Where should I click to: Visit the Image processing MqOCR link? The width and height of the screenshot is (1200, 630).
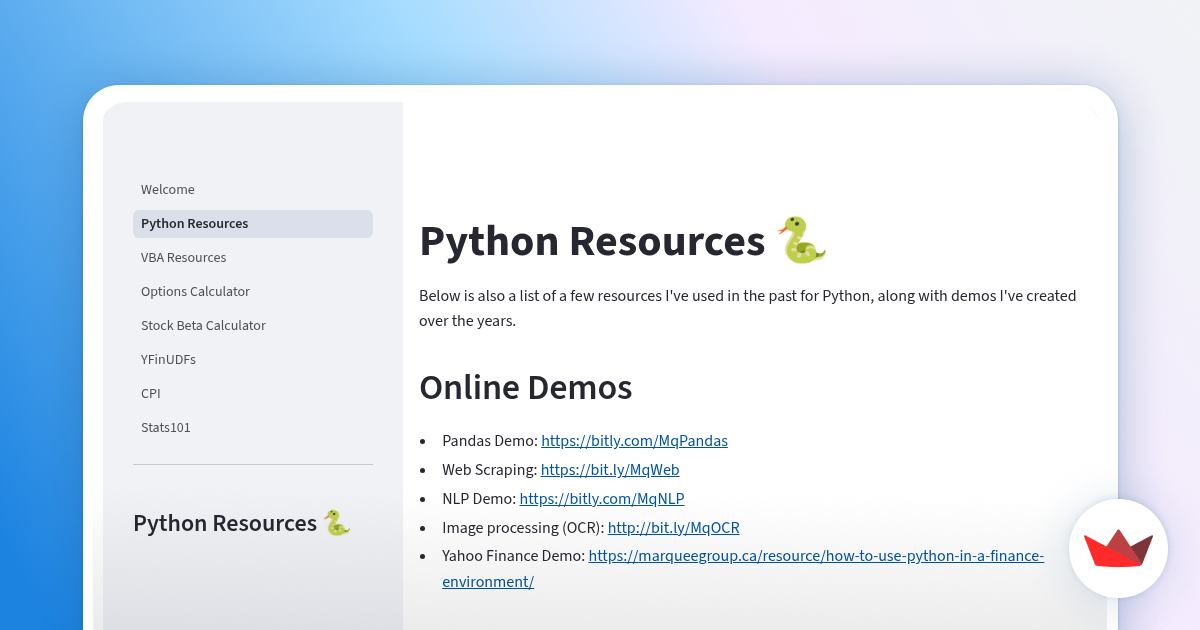click(x=674, y=528)
